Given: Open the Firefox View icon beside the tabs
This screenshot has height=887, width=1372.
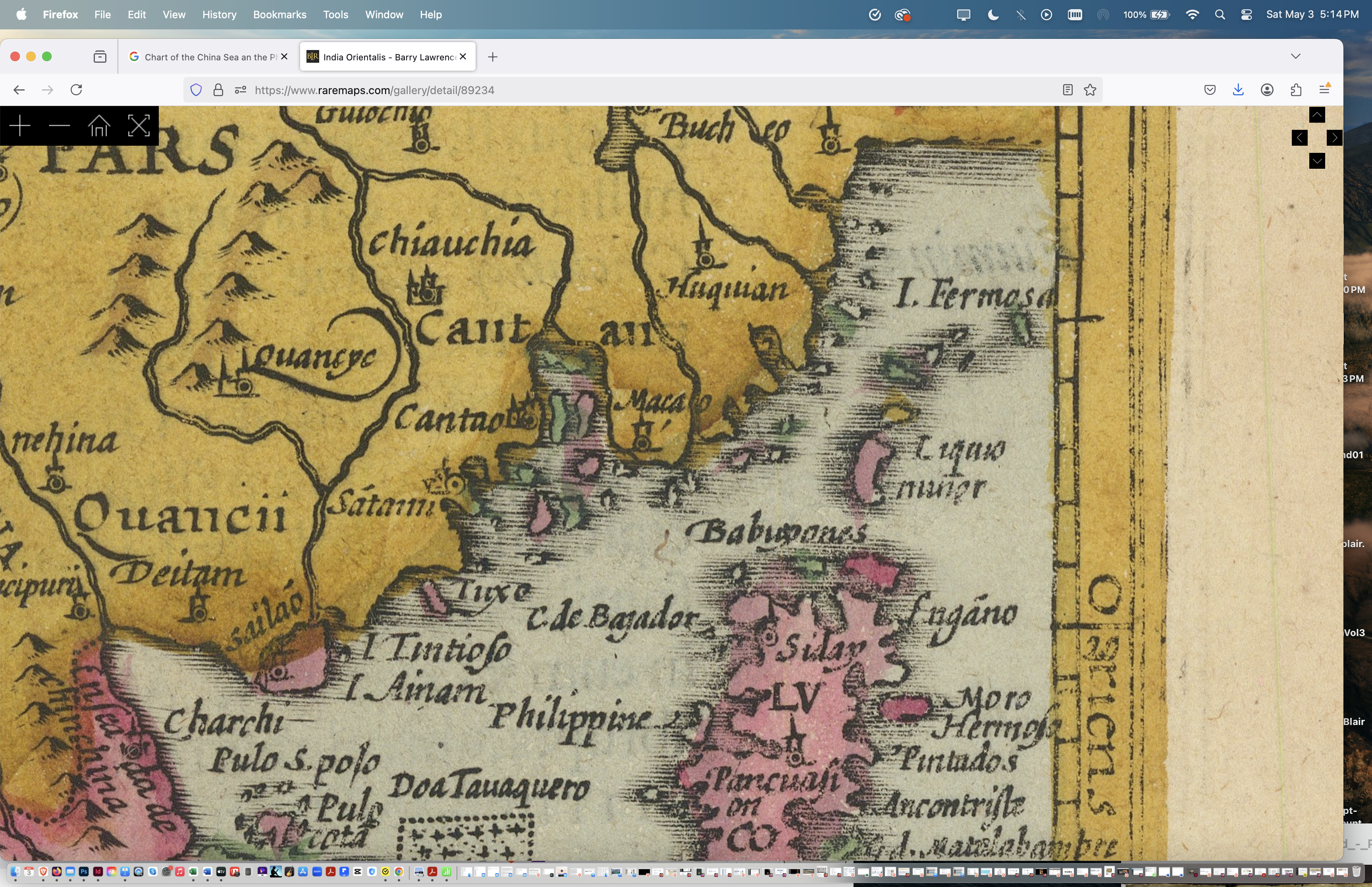Looking at the screenshot, I should point(100,57).
